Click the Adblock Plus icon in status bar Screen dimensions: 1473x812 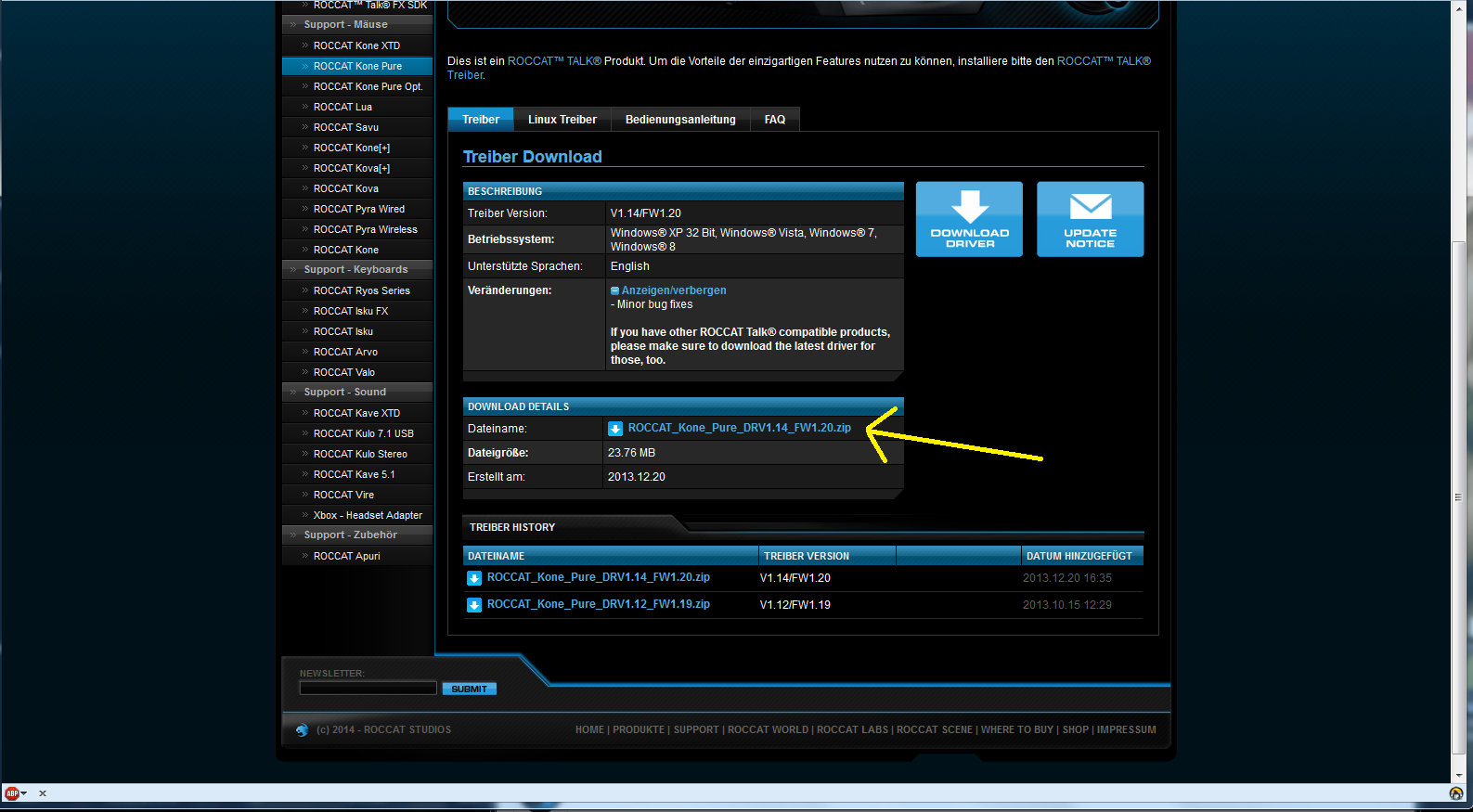click(12, 793)
